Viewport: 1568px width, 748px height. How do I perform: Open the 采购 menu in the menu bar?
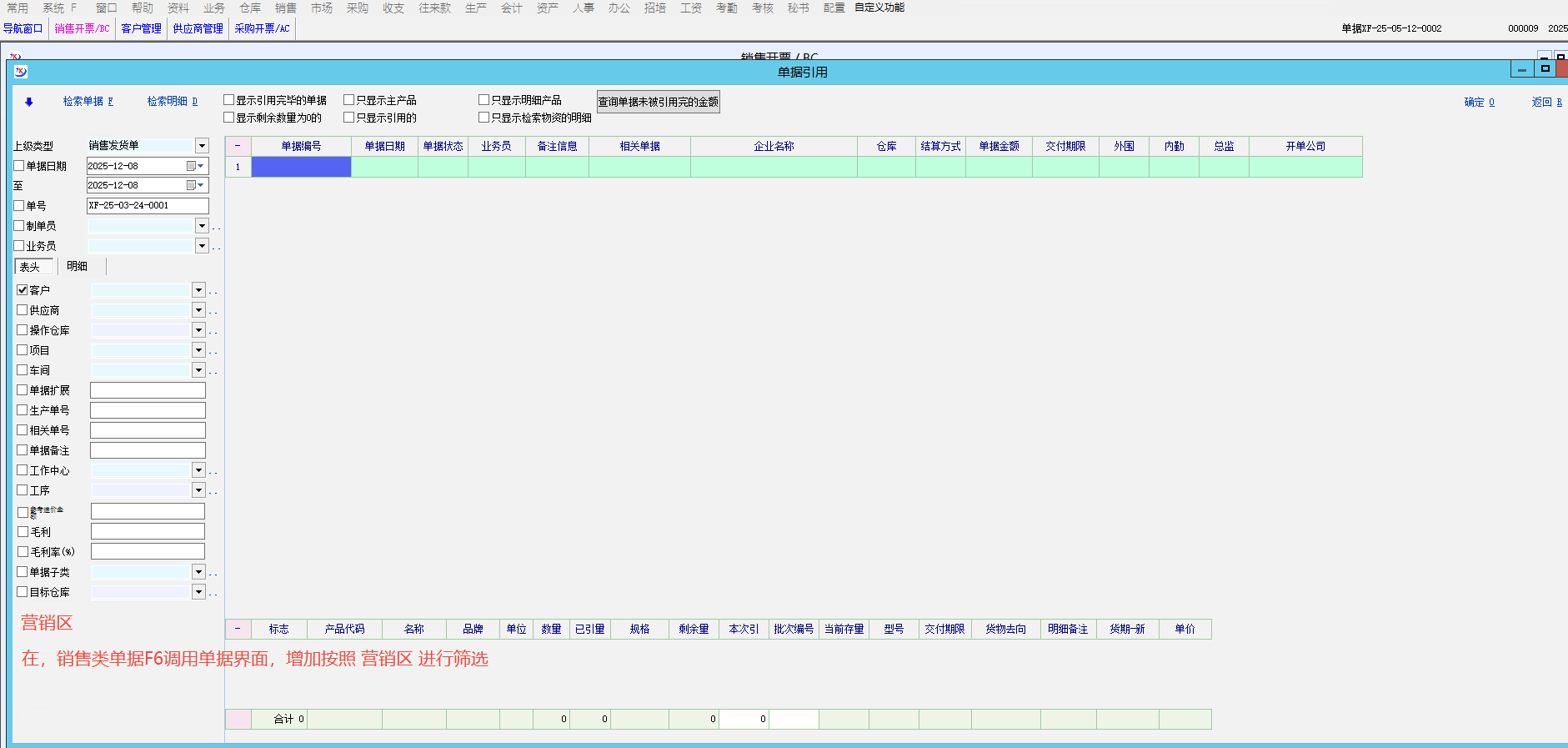[357, 8]
